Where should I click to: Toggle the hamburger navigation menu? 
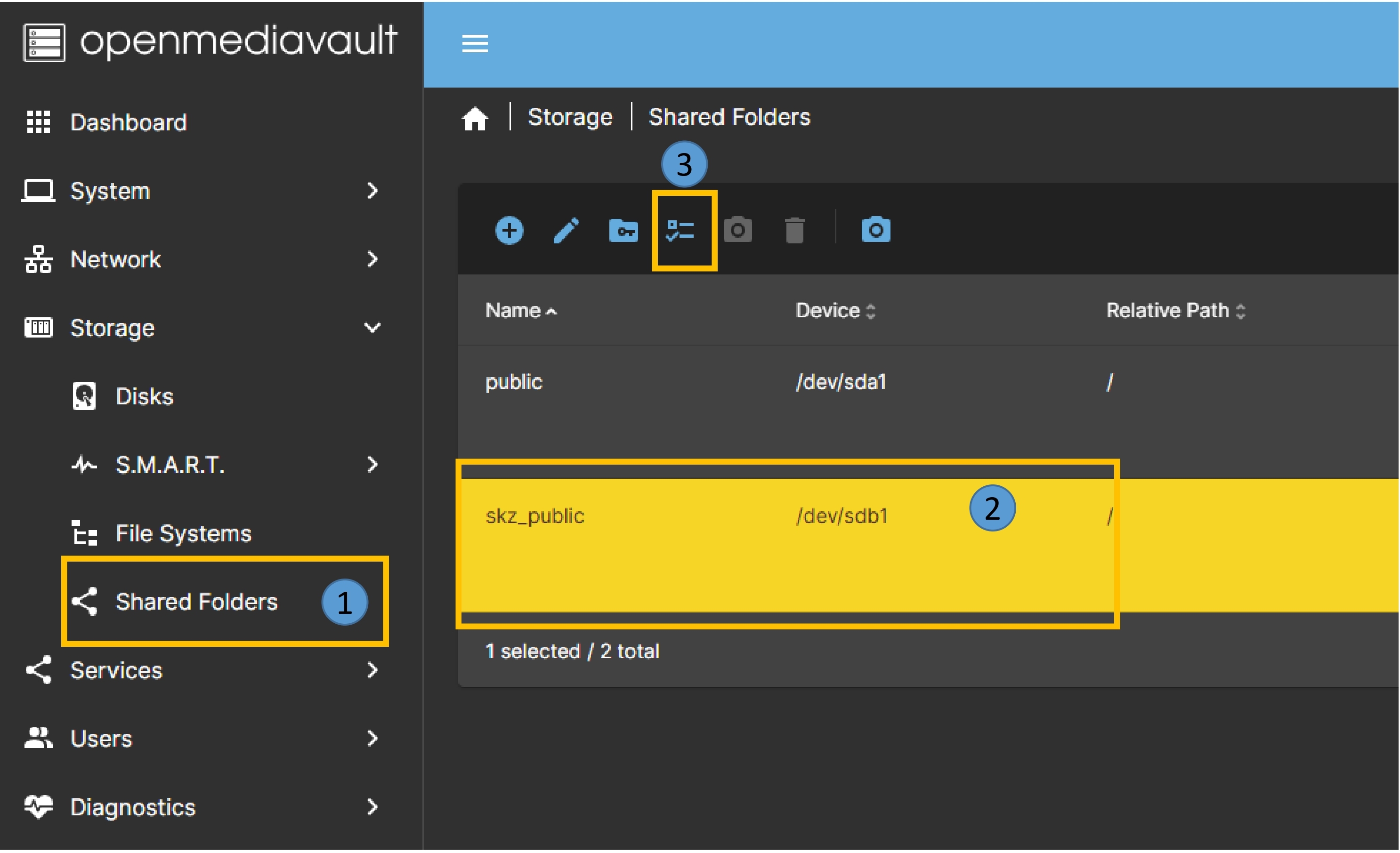tap(475, 43)
